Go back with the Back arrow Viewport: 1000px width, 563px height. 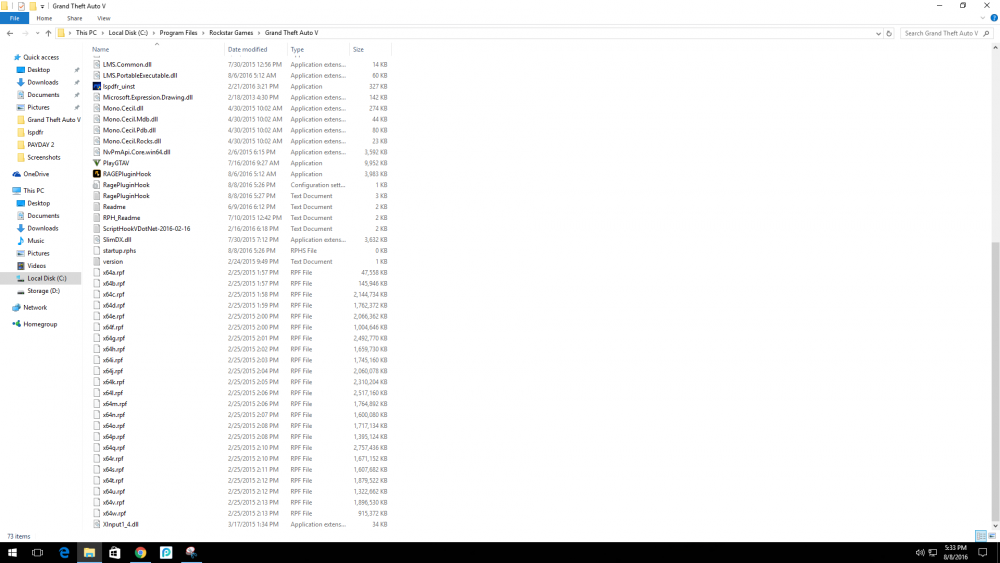tap(10, 33)
